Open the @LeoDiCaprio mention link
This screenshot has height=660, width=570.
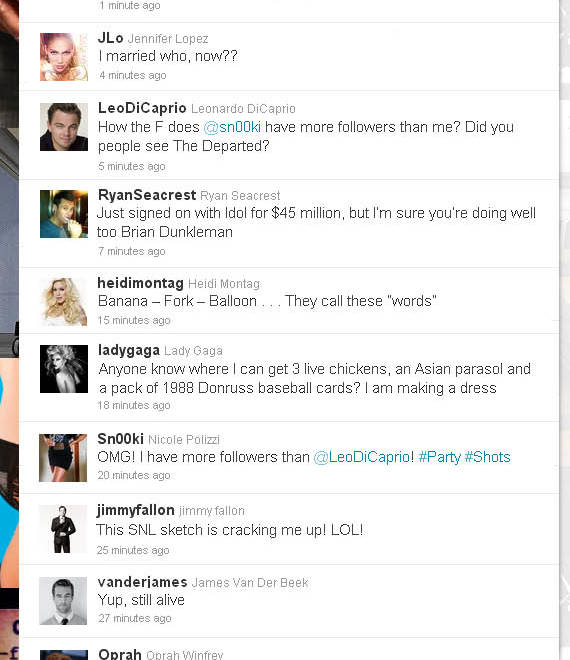(x=362, y=457)
